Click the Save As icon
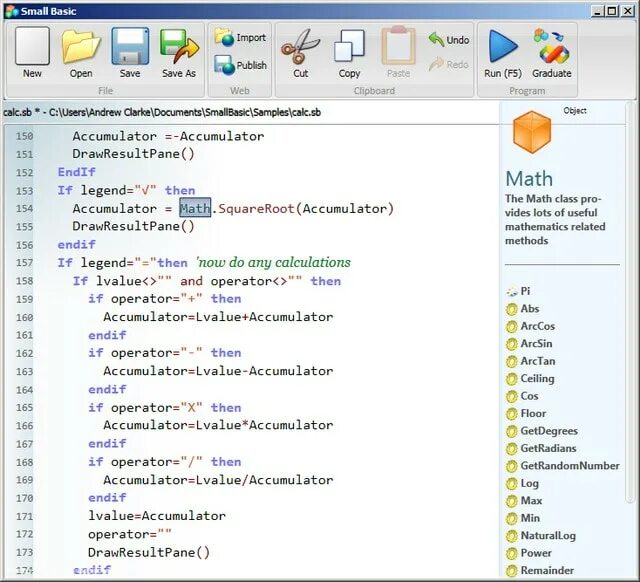Image resolution: width=640 pixels, height=582 pixels. pyautogui.click(x=179, y=47)
